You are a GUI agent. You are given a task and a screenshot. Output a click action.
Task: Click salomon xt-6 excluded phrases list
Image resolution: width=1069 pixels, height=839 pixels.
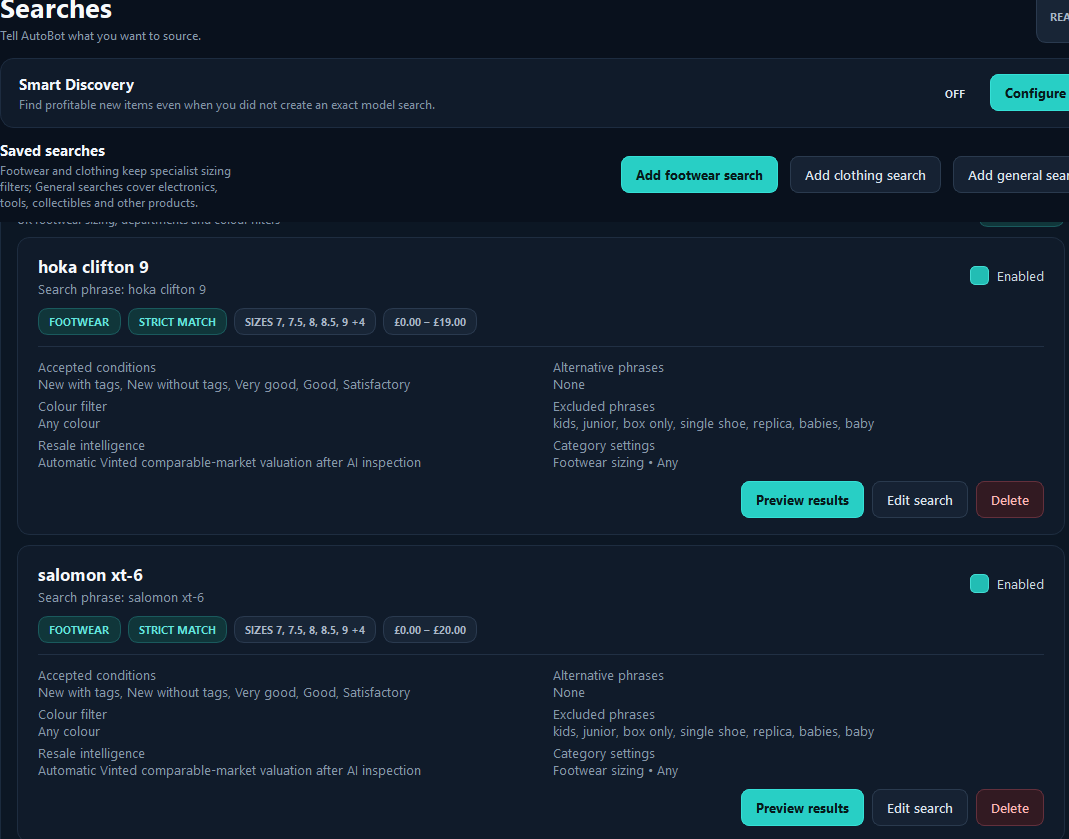713,731
